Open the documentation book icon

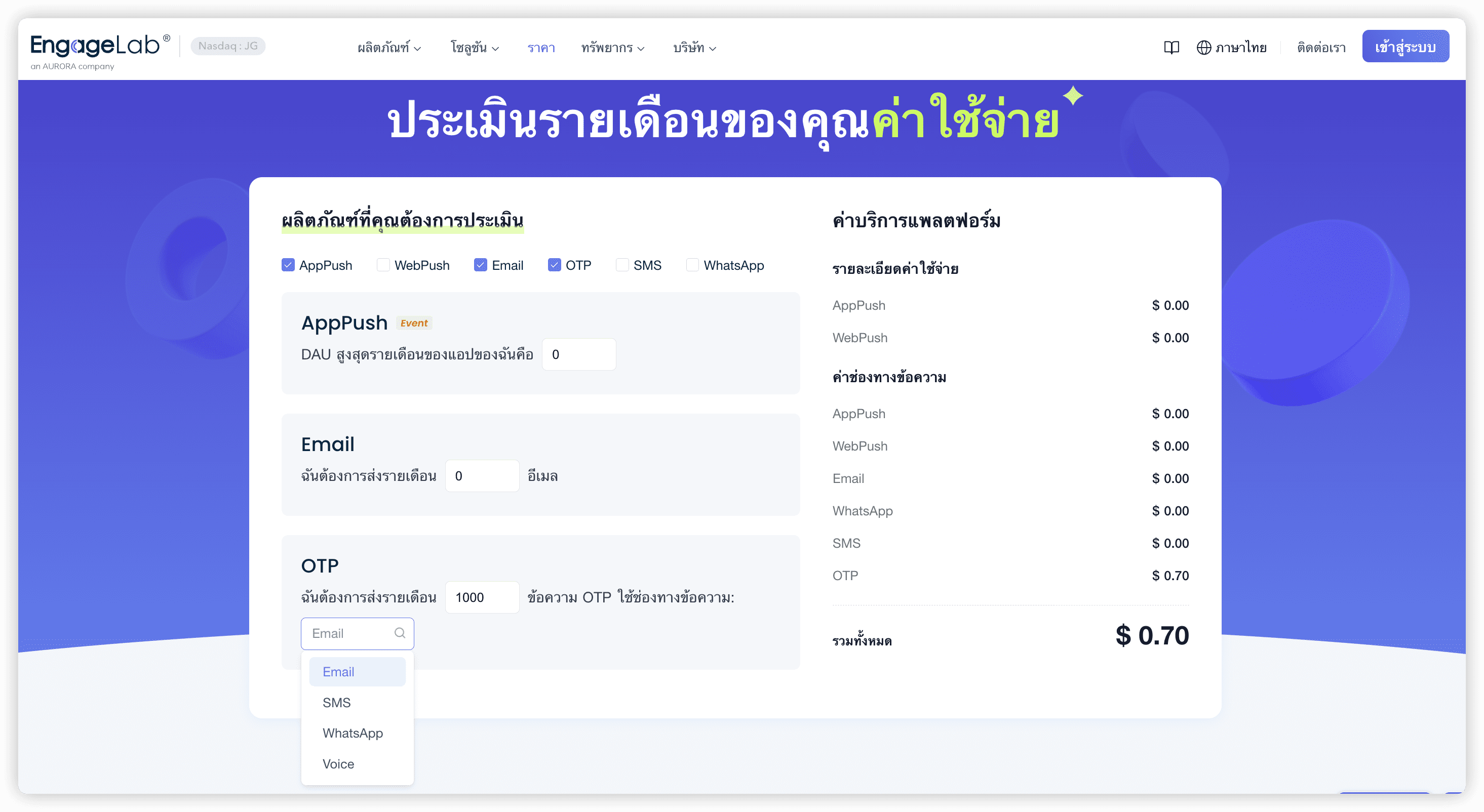pyautogui.click(x=1171, y=47)
